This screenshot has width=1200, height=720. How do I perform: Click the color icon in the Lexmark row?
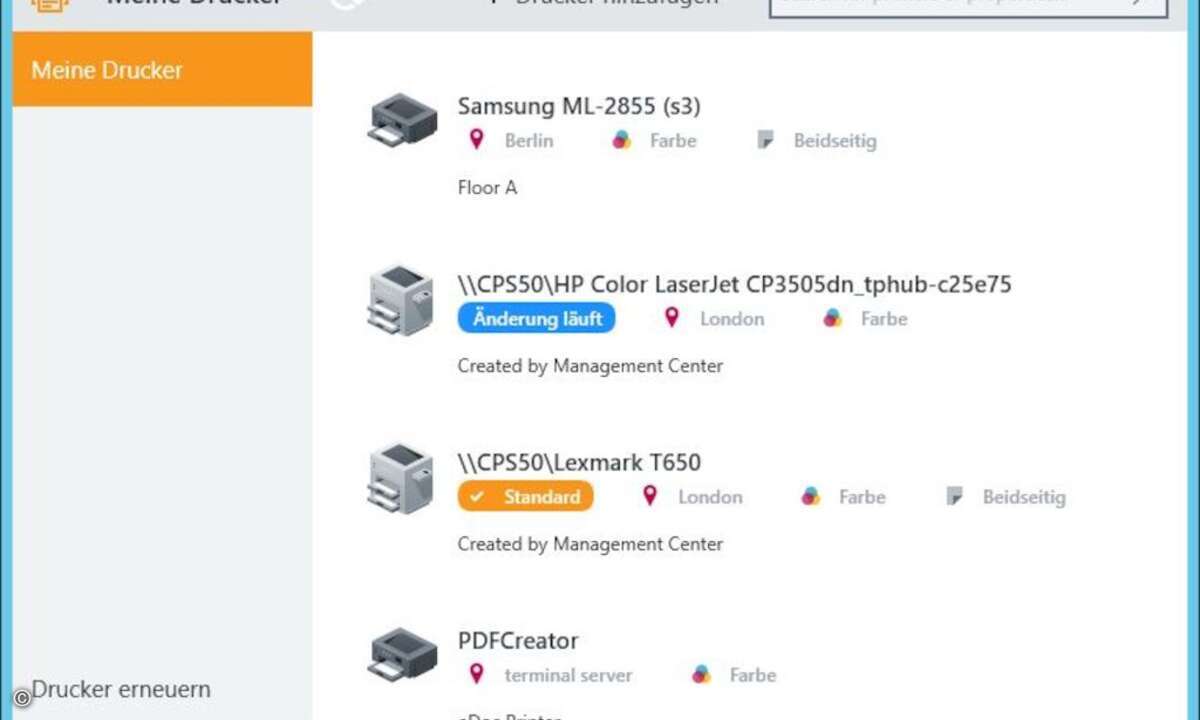coord(810,496)
